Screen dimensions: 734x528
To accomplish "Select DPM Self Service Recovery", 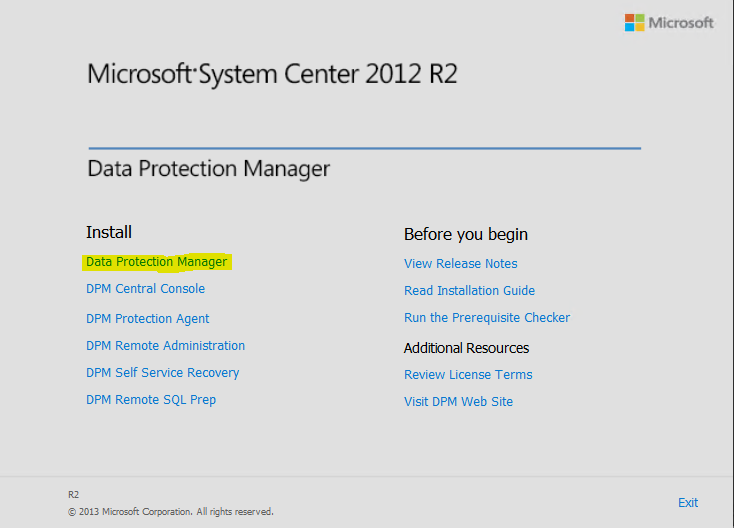I will (162, 373).
